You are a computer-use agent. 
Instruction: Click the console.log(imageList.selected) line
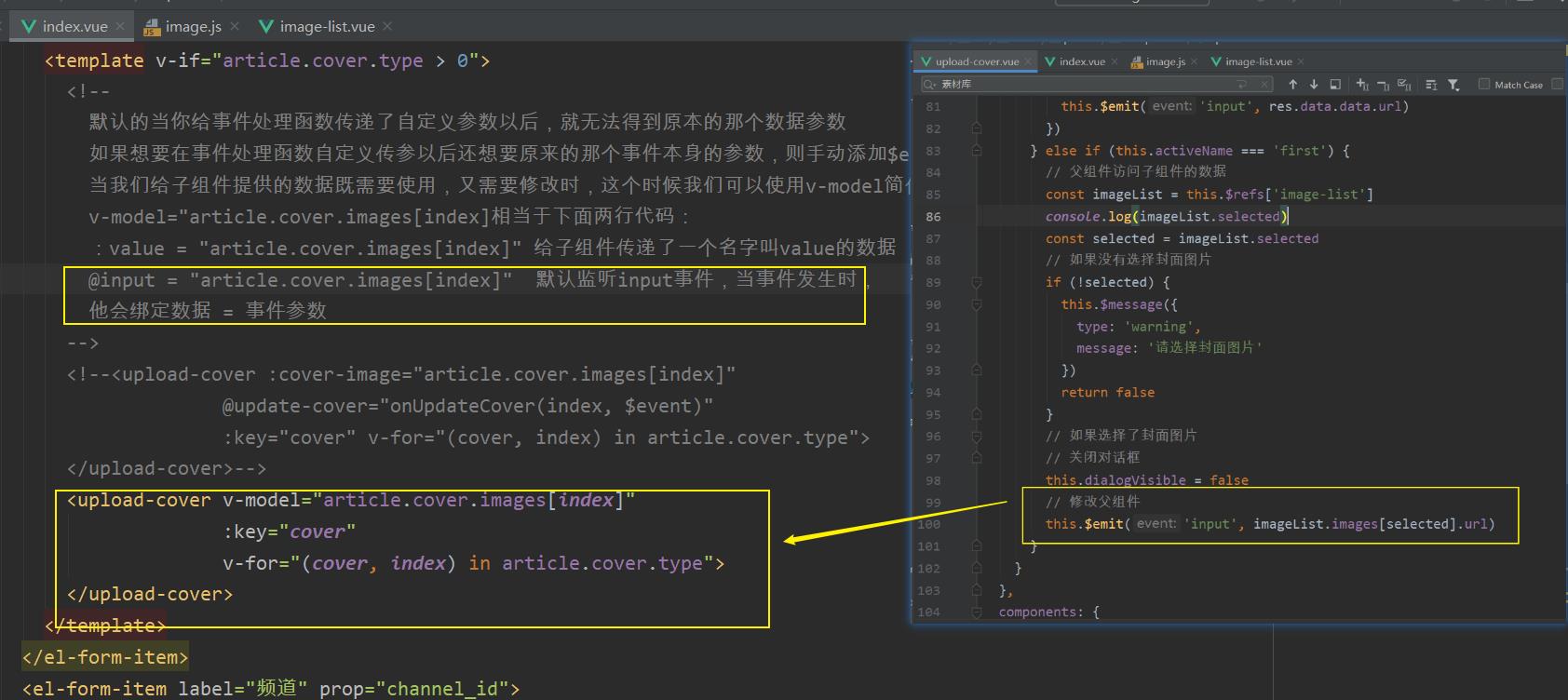click(x=1167, y=216)
